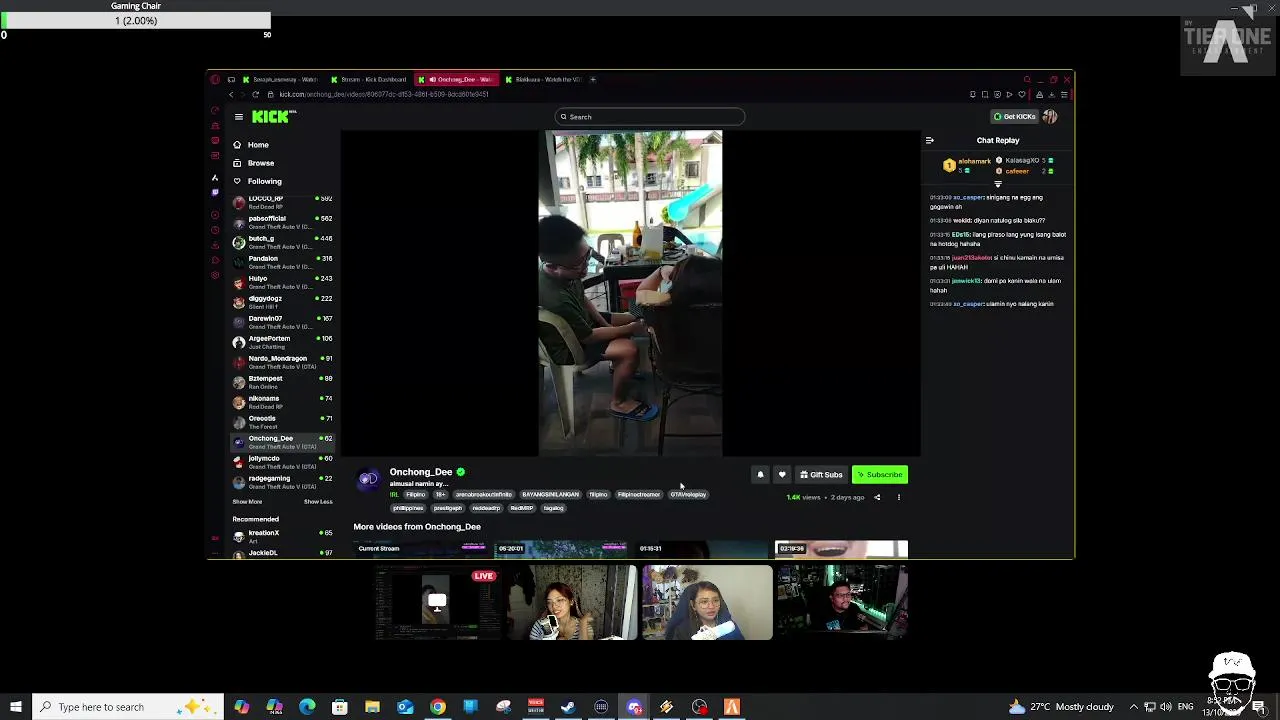The width and height of the screenshot is (1280, 720).
Task: Play the 05:20:01 video thumbnail
Action: 559,549
